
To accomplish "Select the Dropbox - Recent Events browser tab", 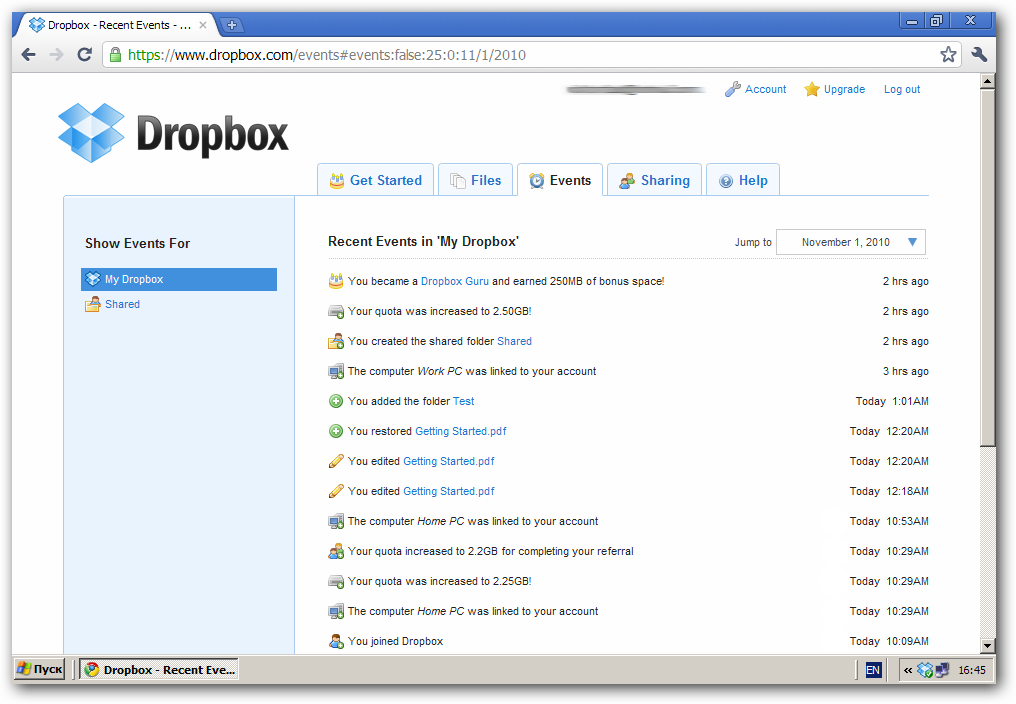I will (x=119, y=25).
